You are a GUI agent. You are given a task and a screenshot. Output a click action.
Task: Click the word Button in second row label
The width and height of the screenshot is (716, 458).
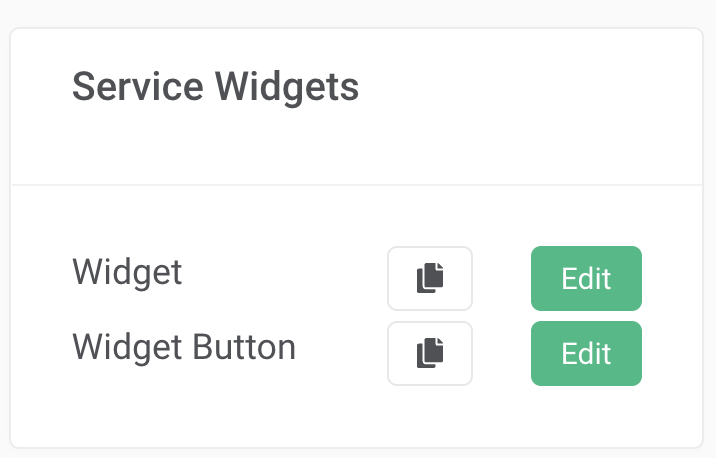tap(244, 347)
